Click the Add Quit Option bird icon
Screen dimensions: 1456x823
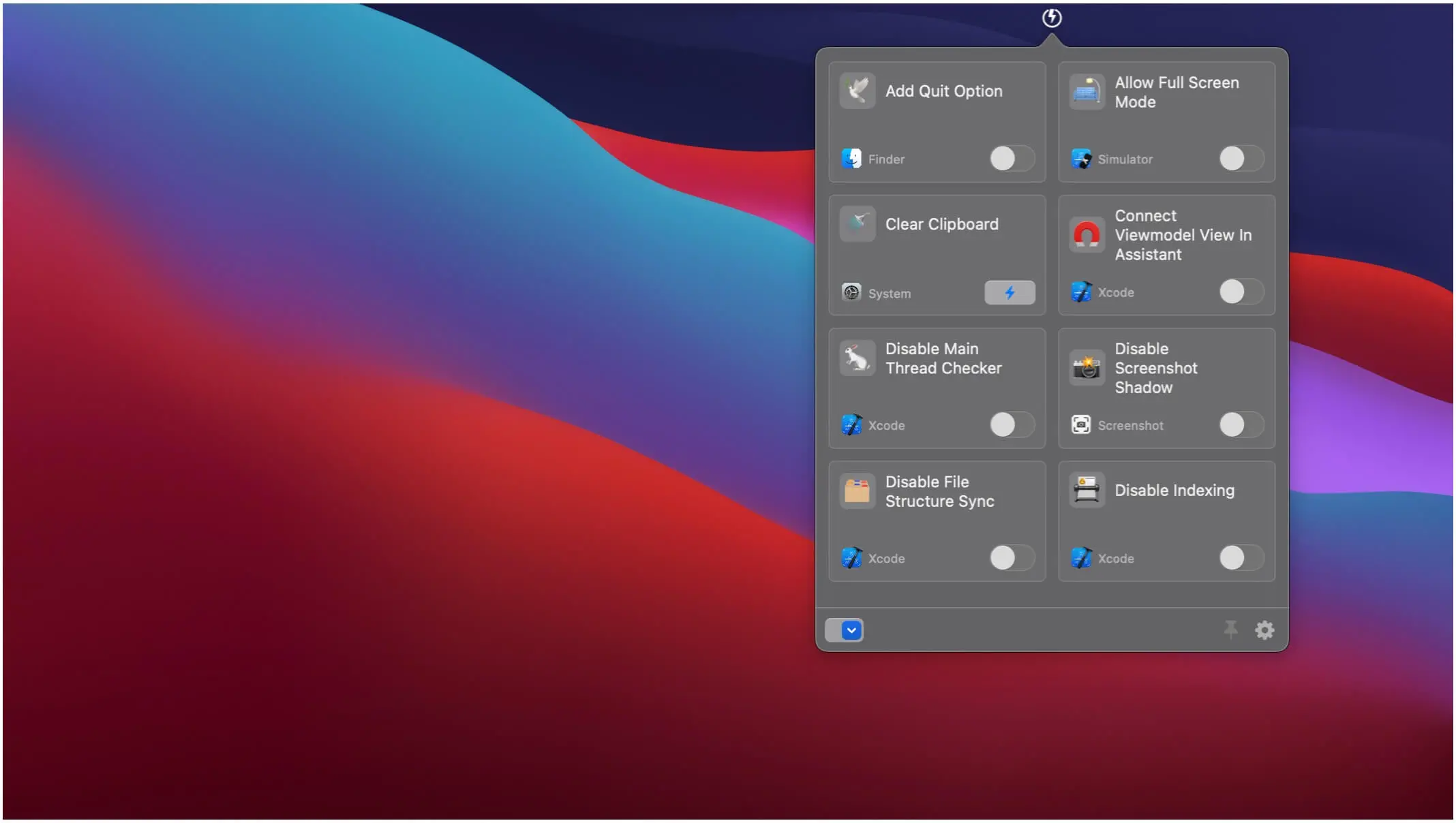click(x=858, y=91)
